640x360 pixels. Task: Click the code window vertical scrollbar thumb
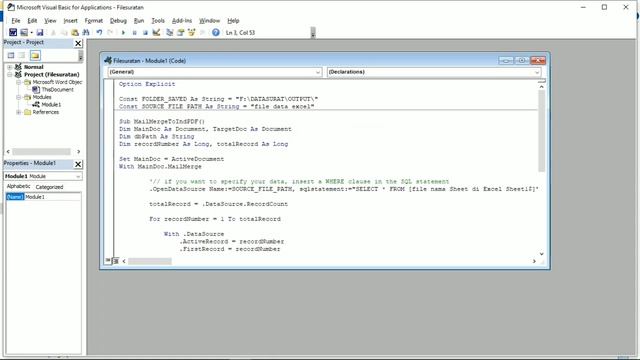[x=541, y=131]
